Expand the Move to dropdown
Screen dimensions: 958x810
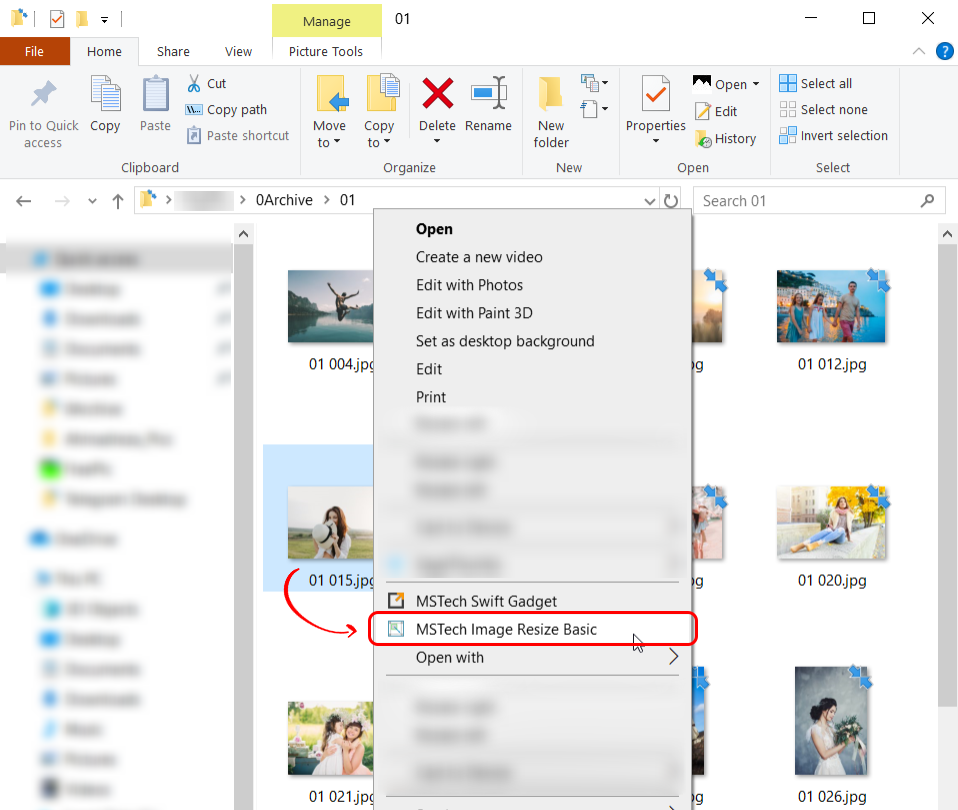pos(329,143)
